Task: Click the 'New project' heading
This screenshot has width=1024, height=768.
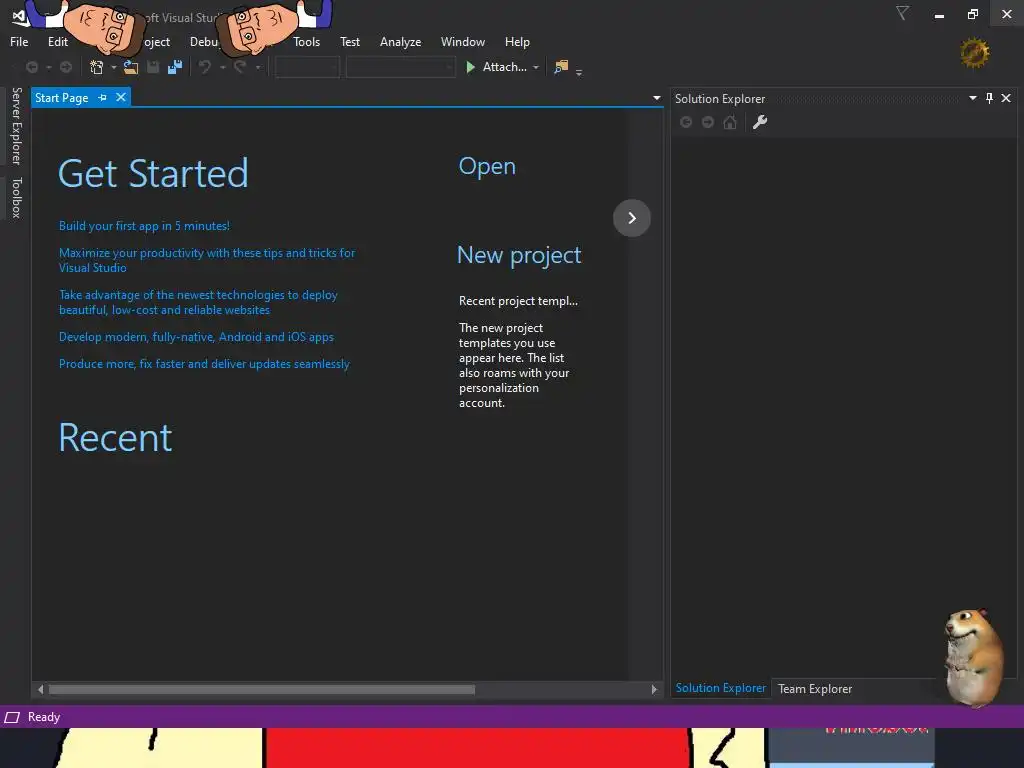Action: pyautogui.click(x=519, y=255)
